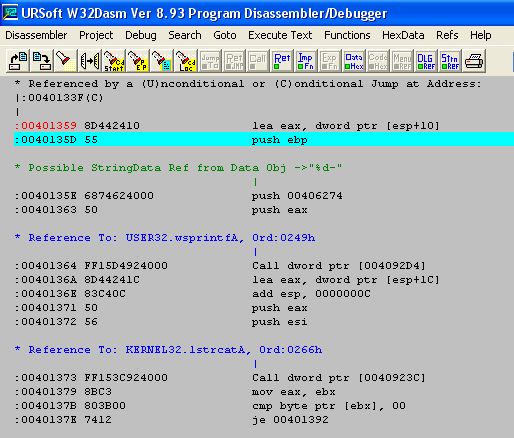The width and height of the screenshot is (514, 438).
Task: Click the add esp, 0000000C line
Action: pyautogui.click(x=193, y=293)
